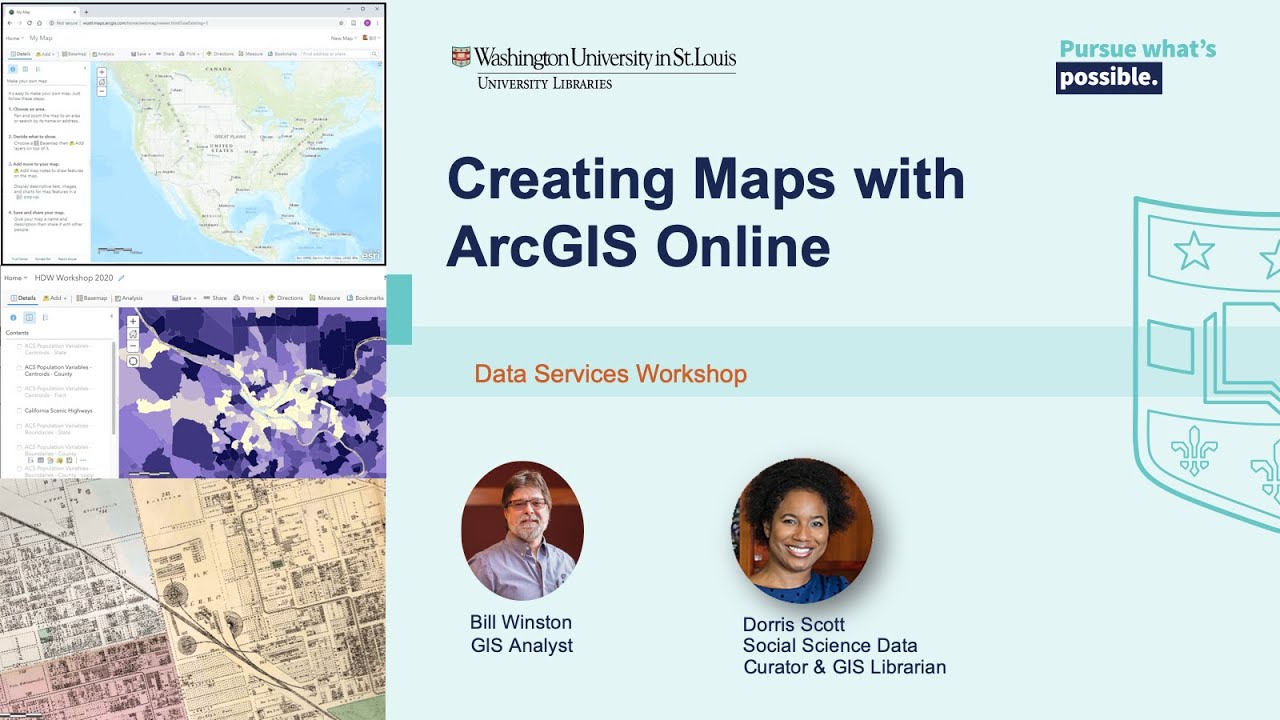The image size is (1280, 720).
Task: Toggle ACS Population Variables Centroids - County checkbox
Action: [19, 367]
